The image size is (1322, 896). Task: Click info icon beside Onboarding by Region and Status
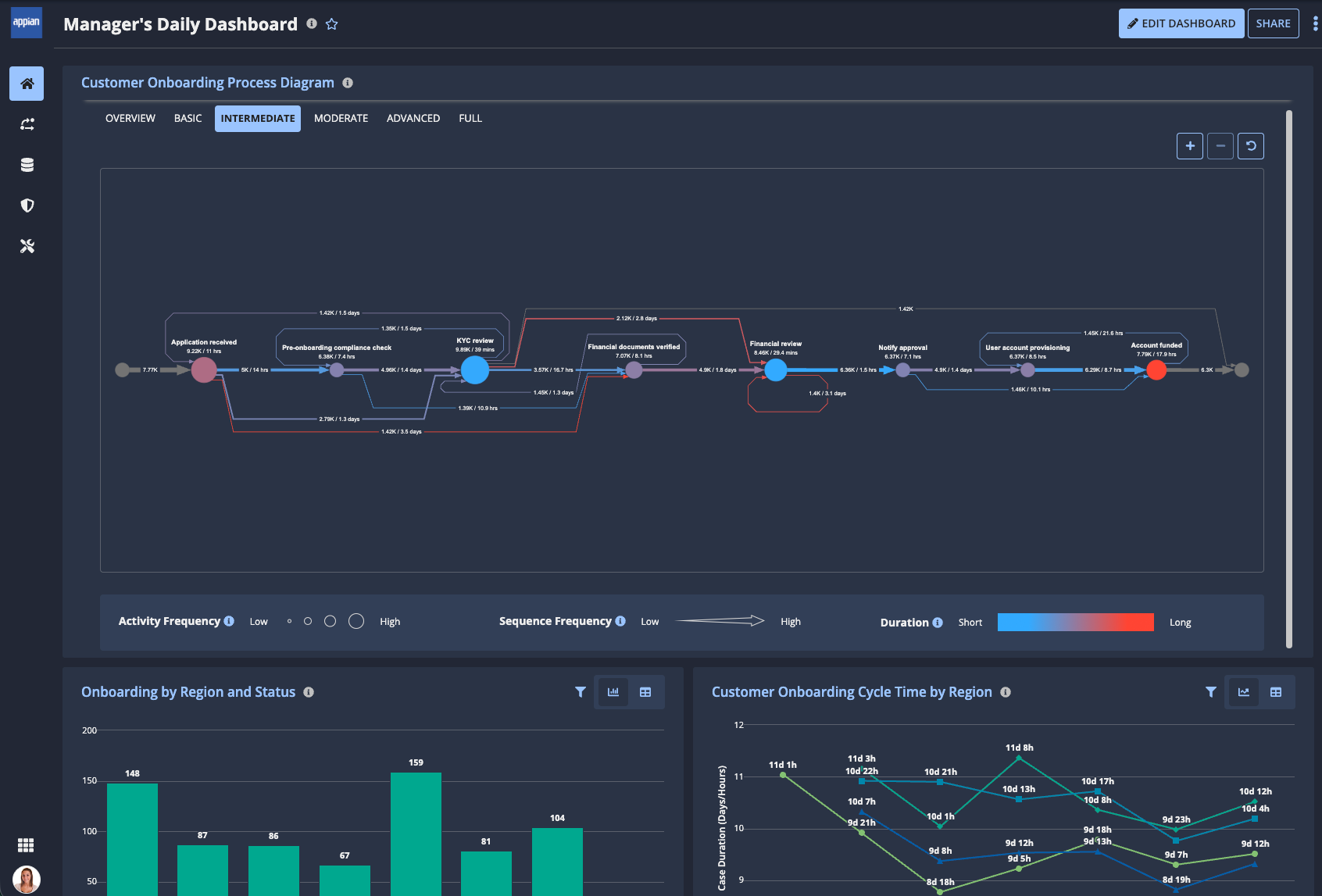(x=309, y=692)
